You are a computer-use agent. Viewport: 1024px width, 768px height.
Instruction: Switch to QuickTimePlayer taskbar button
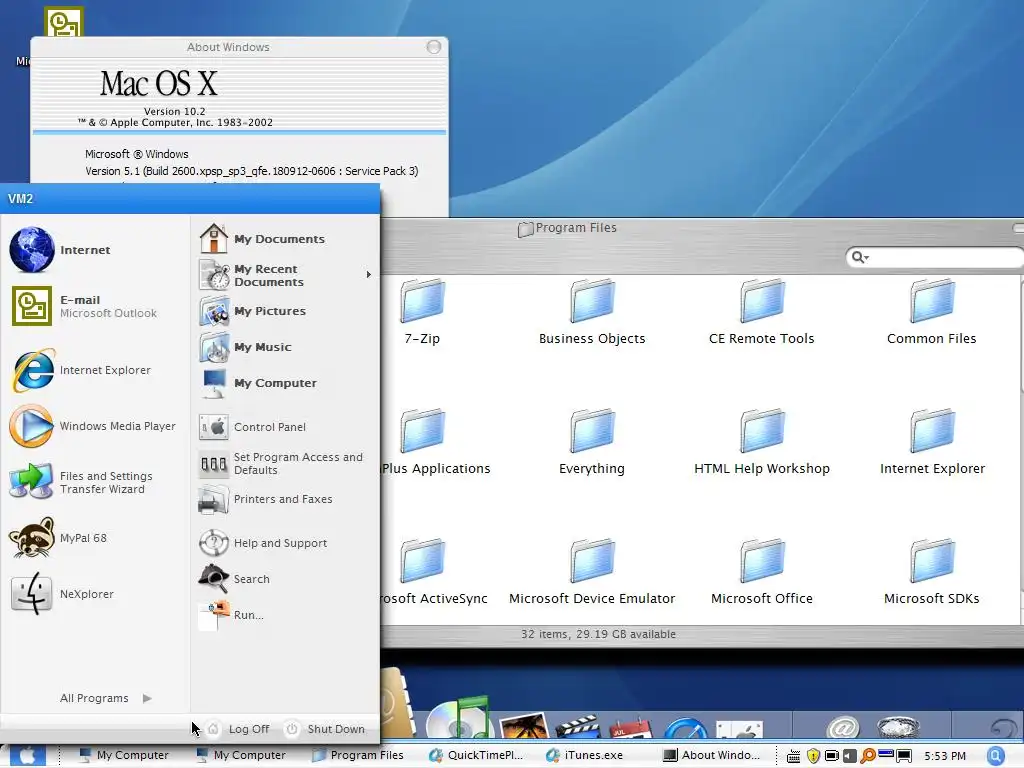pyautogui.click(x=475, y=756)
